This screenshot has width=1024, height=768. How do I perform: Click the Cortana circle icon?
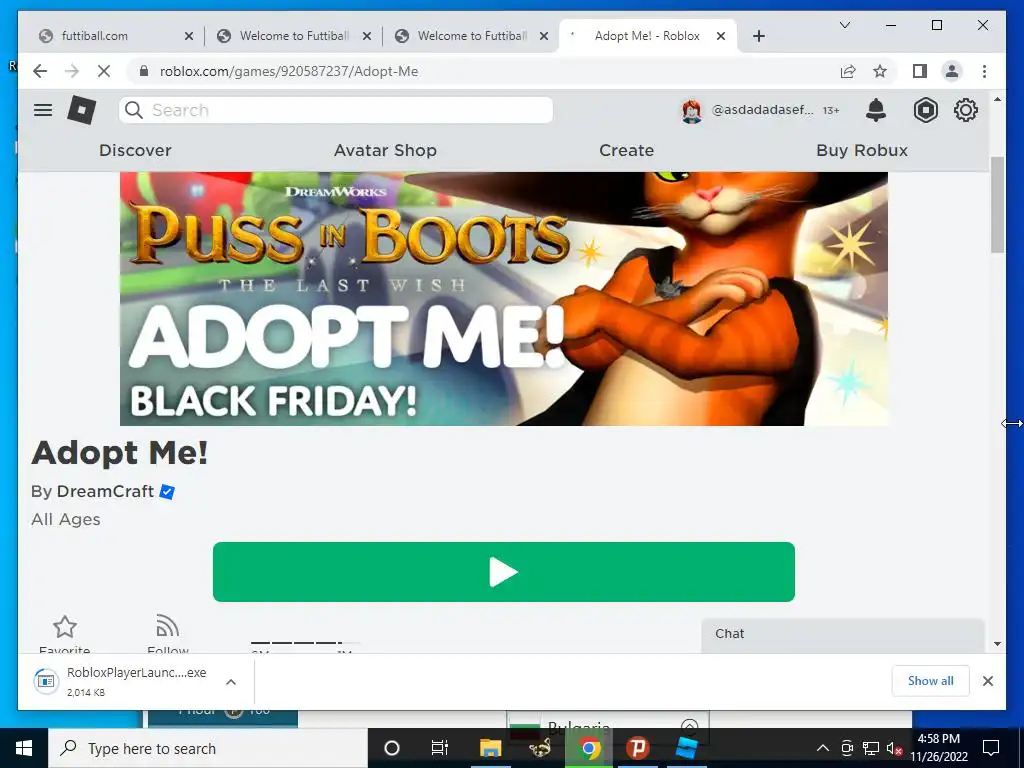click(x=392, y=748)
